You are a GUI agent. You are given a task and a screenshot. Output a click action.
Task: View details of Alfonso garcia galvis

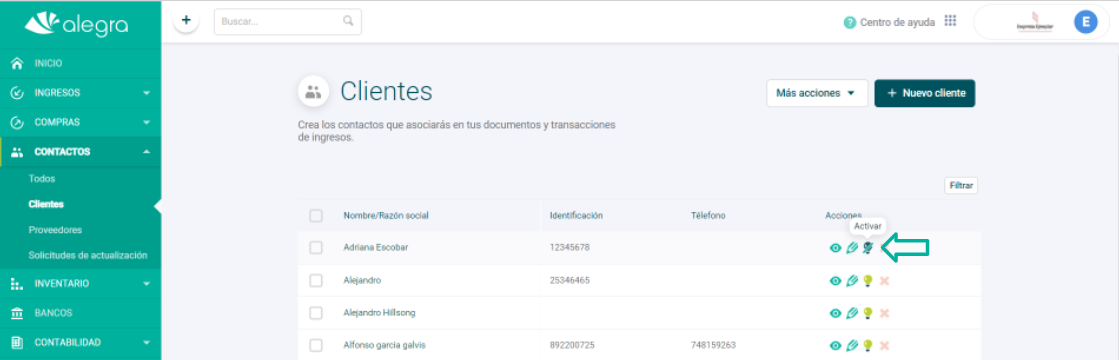click(836, 346)
